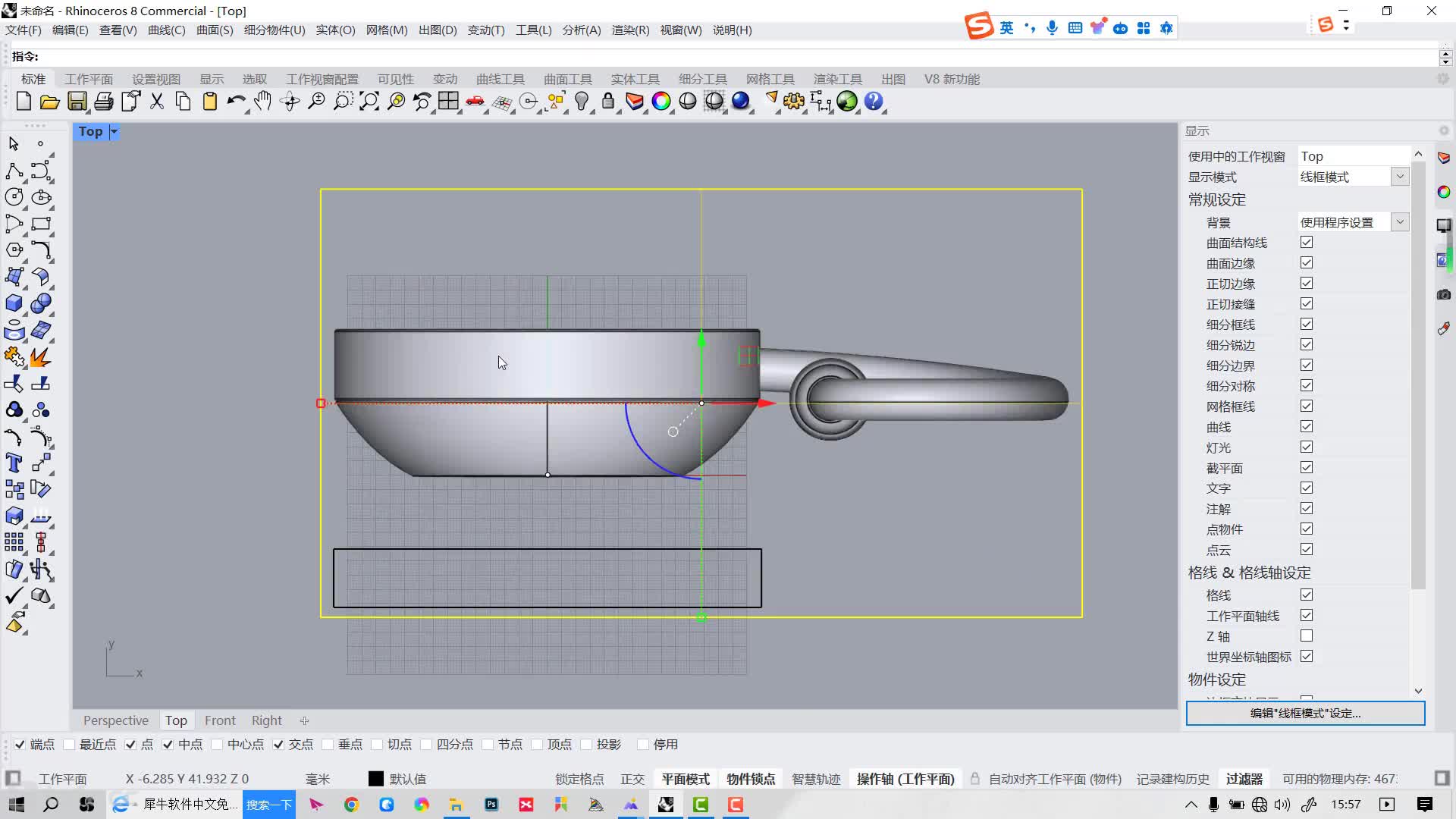Click the New file icon
Viewport: 1456px width, 819px height.
coord(24,102)
